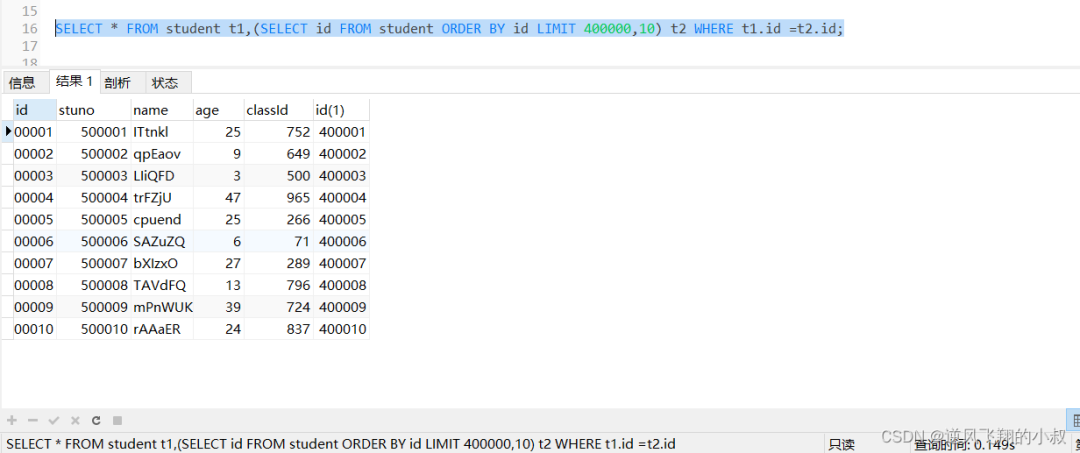Click the apply changes checkmark icon

click(x=54, y=419)
